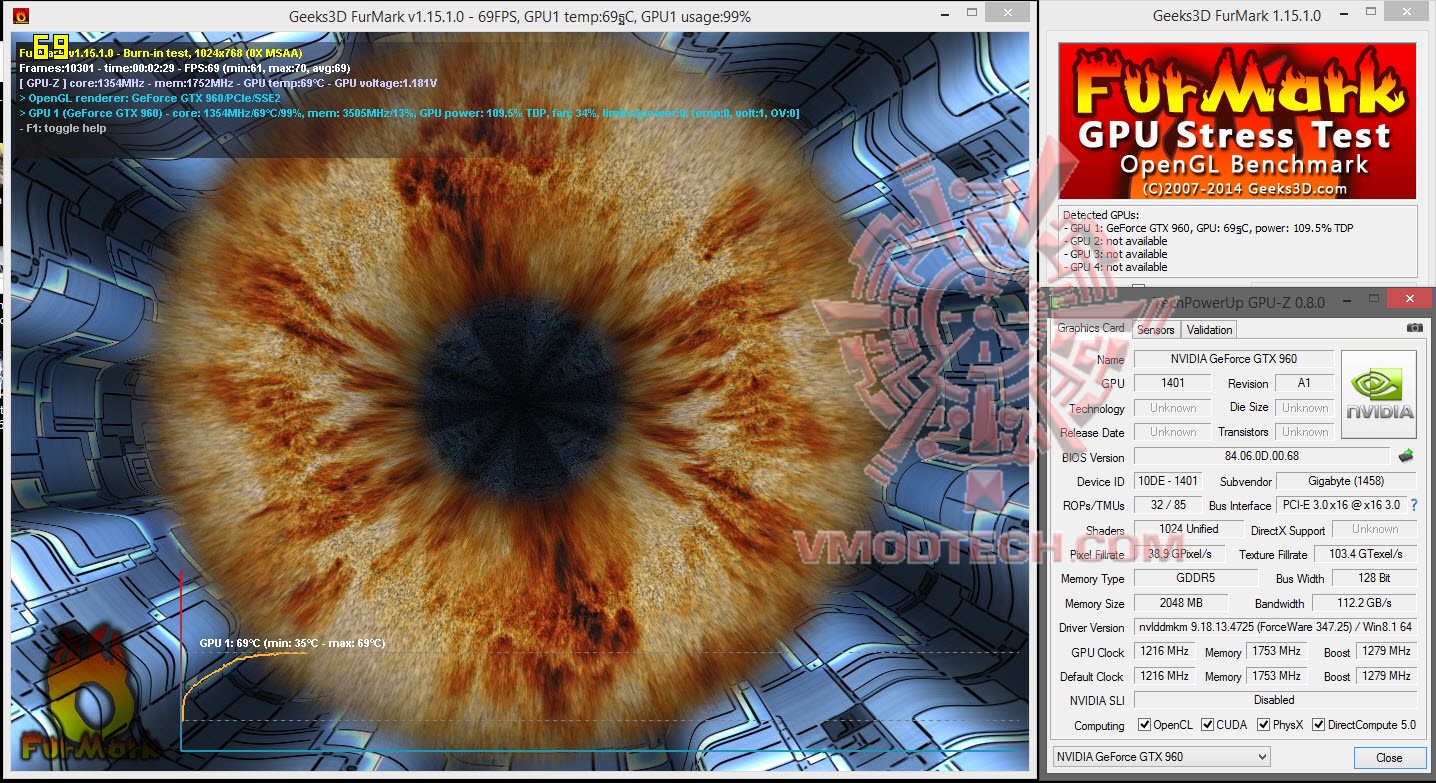The height and width of the screenshot is (783, 1436).
Task: Click the Pixel Fillrate value 38.9 GPixel/s
Action: [x=1181, y=554]
